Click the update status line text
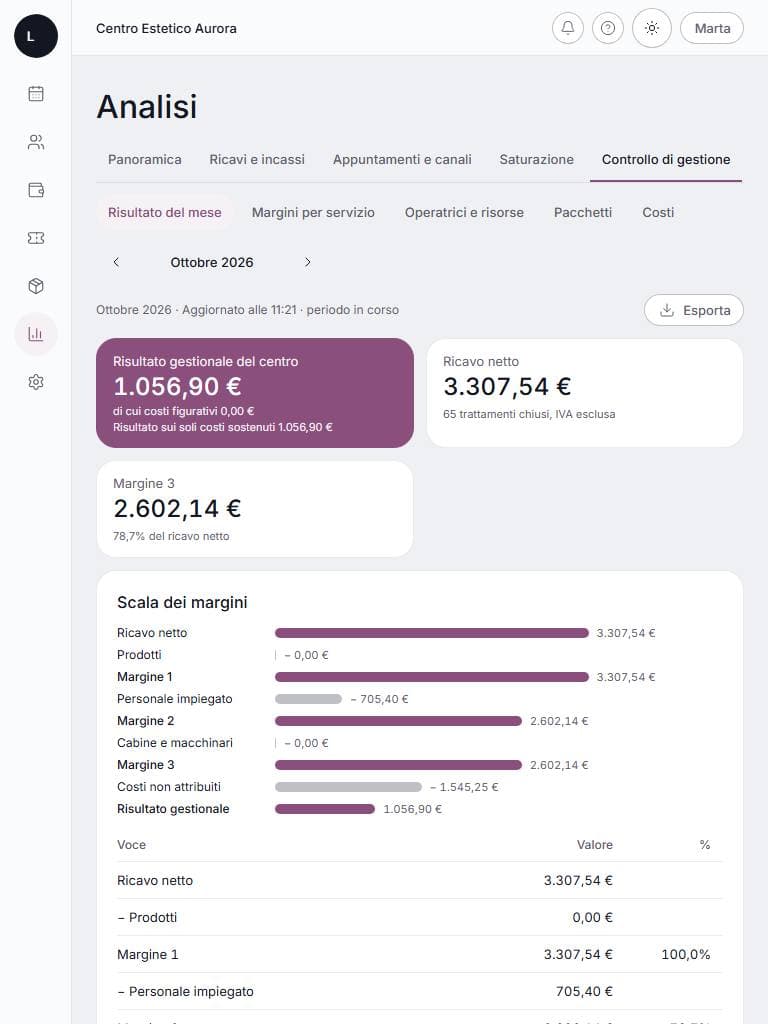The image size is (768, 1024). pyautogui.click(x=248, y=310)
